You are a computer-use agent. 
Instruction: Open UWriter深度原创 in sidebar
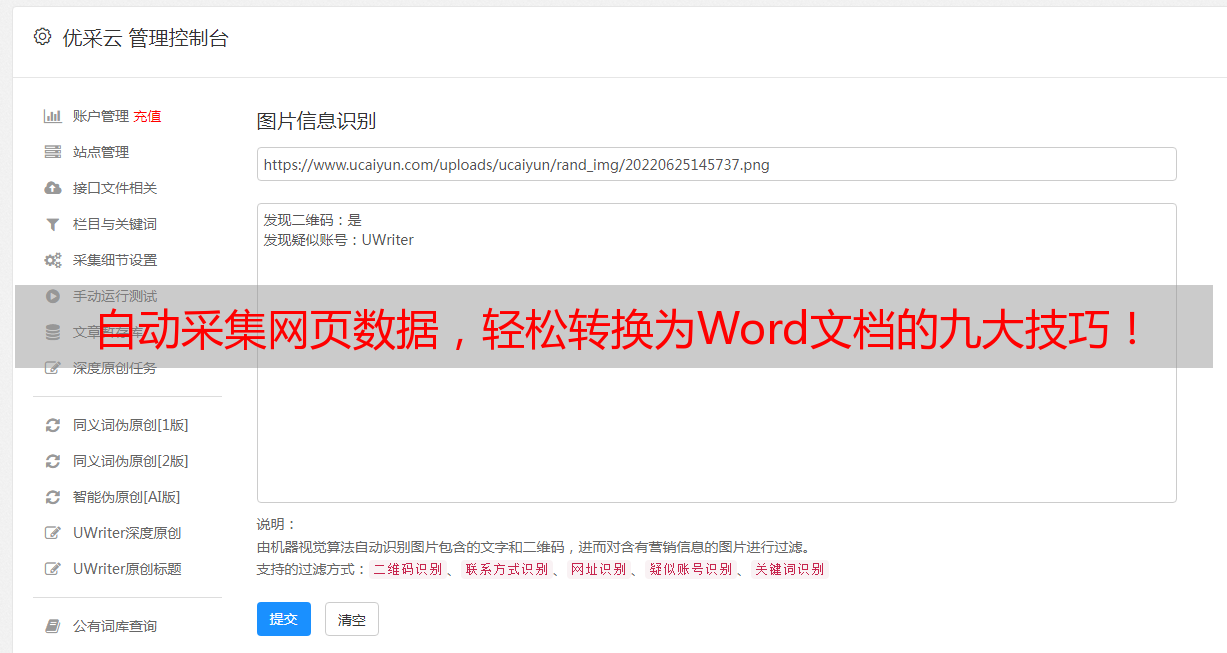pos(127,533)
